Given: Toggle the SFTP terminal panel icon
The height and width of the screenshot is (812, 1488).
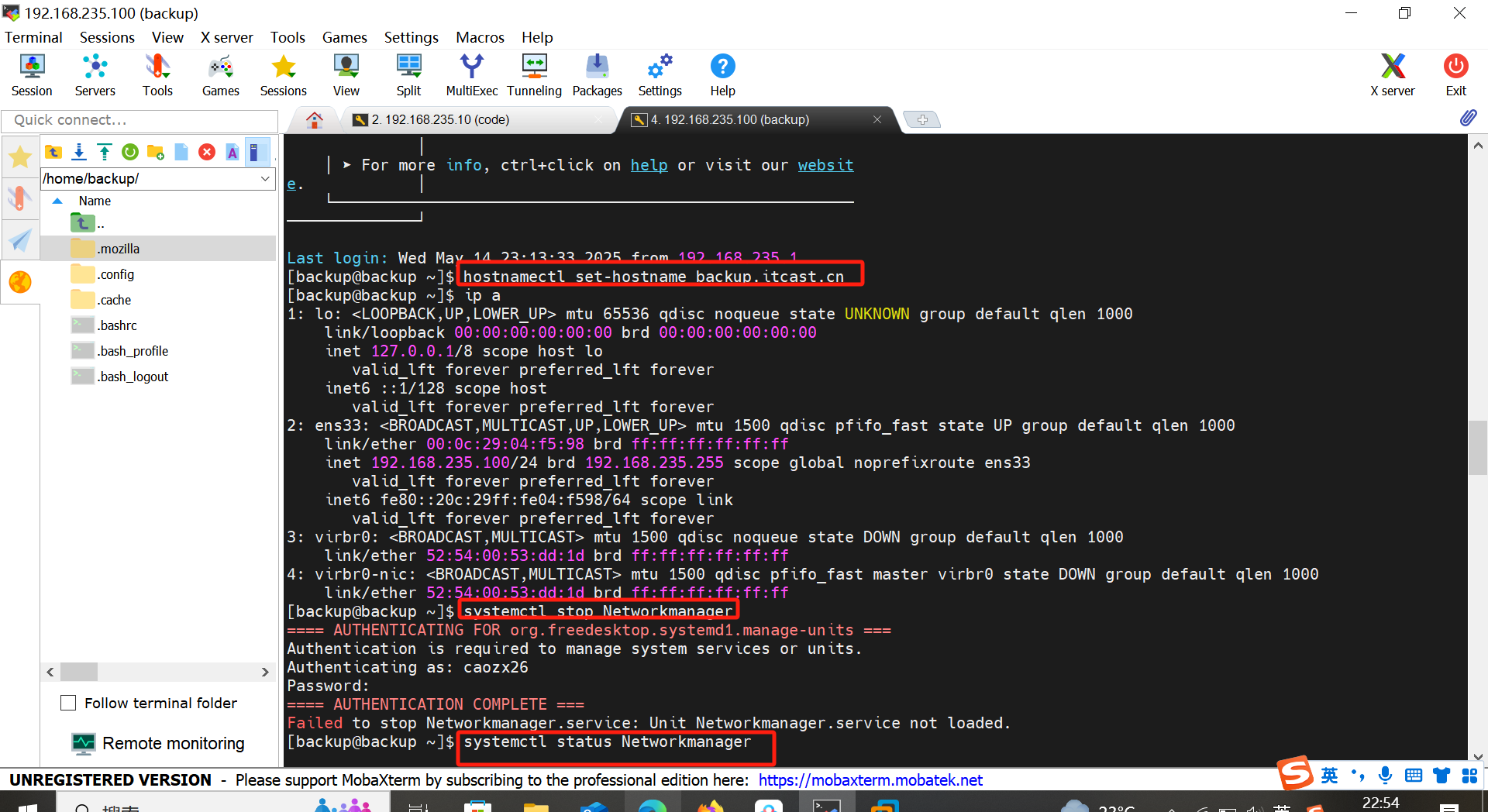Looking at the screenshot, I should (x=257, y=152).
